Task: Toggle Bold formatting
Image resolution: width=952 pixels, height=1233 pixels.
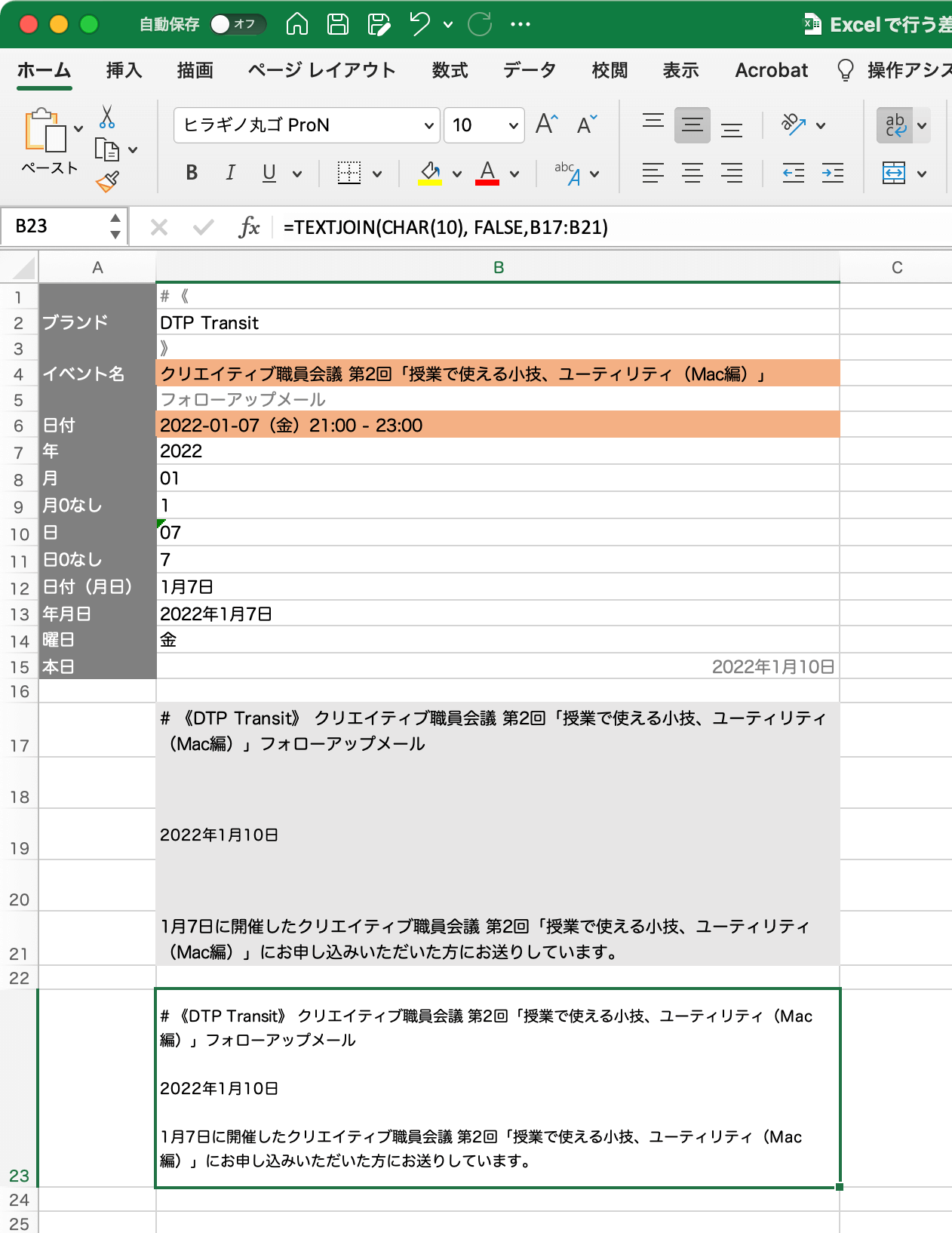Action: [x=192, y=173]
